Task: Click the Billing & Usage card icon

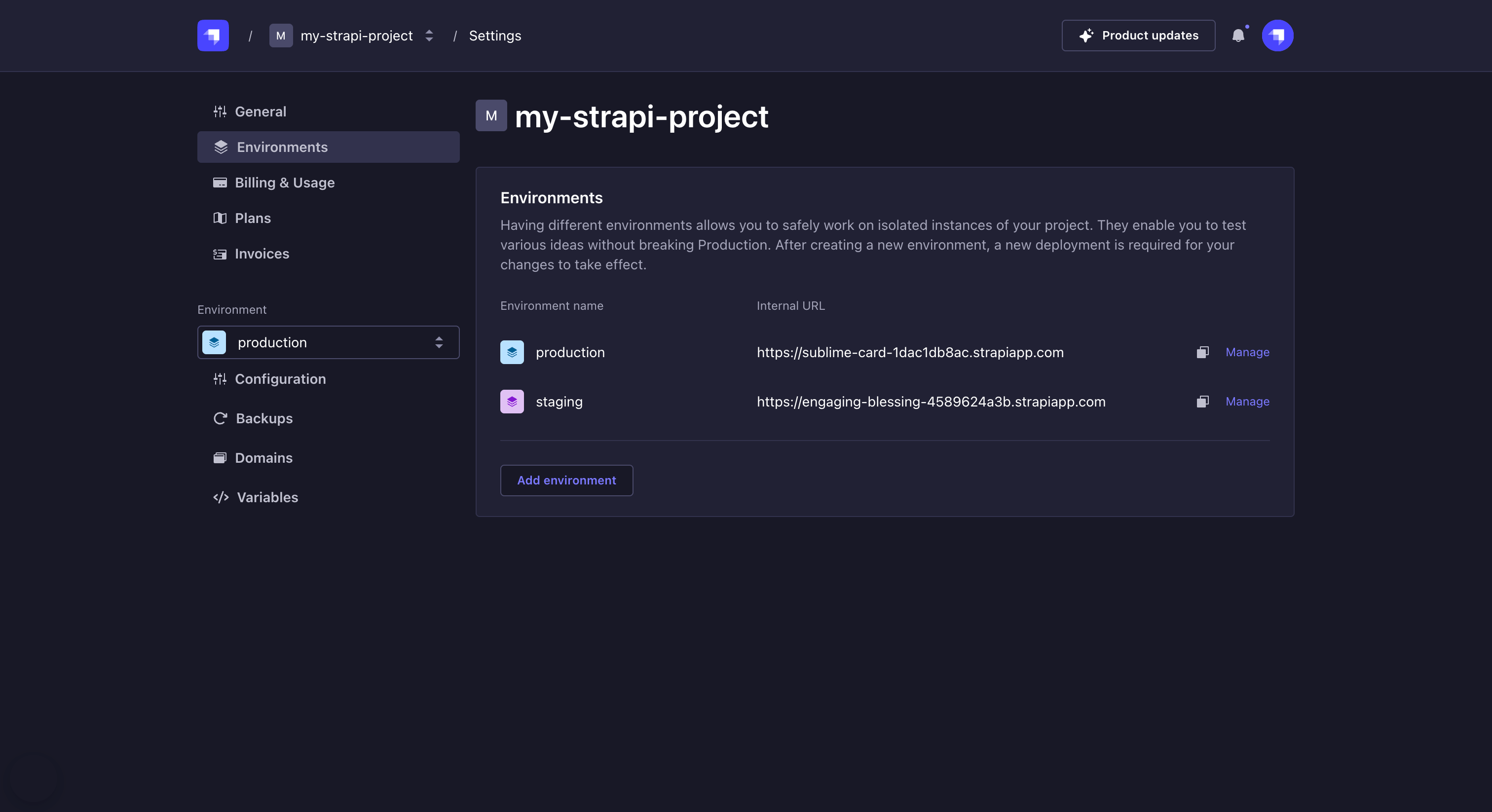Action: pos(220,183)
